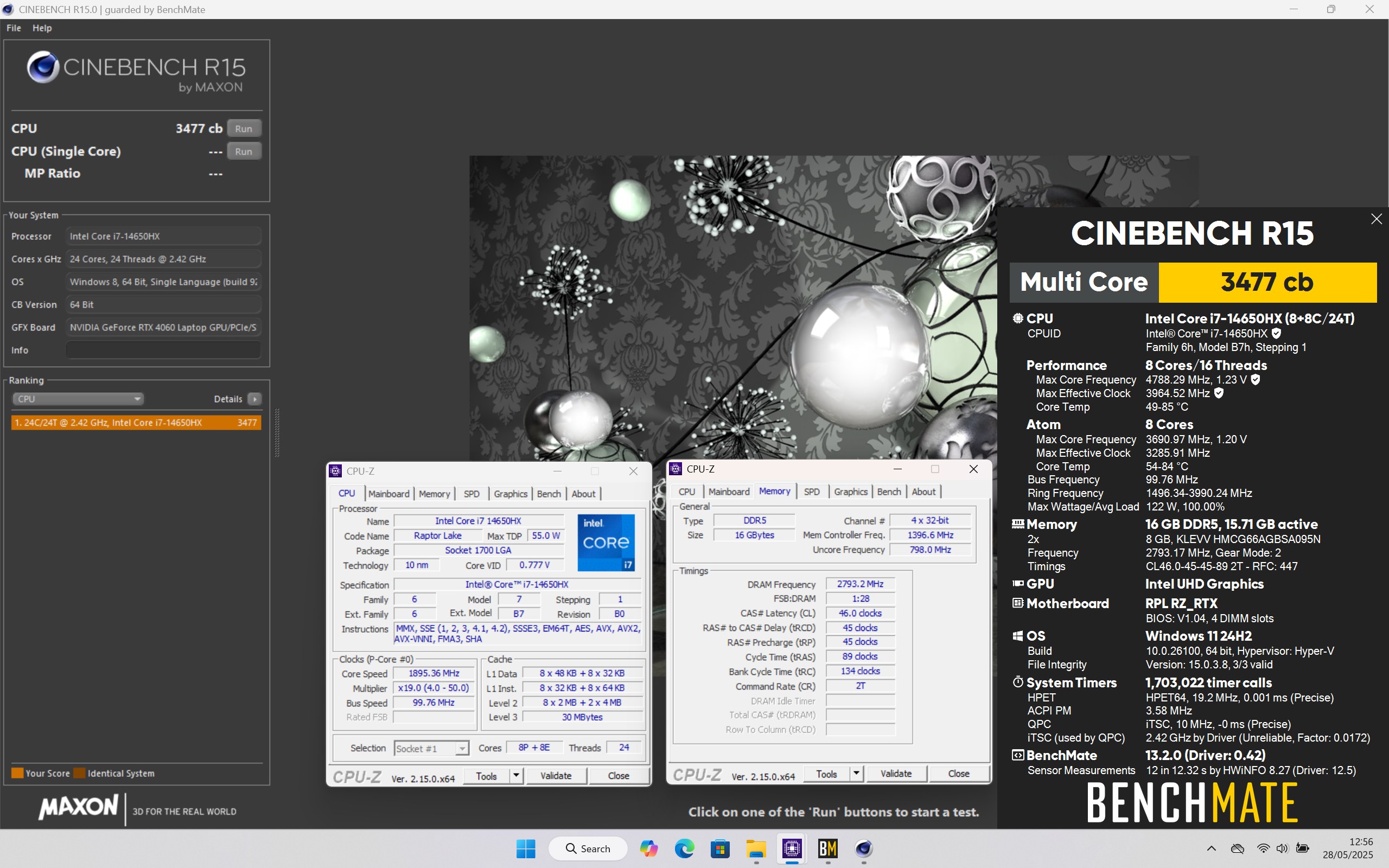Click the volume speaker tray icon
Screen dimensions: 1389x868
(x=1282, y=848)
